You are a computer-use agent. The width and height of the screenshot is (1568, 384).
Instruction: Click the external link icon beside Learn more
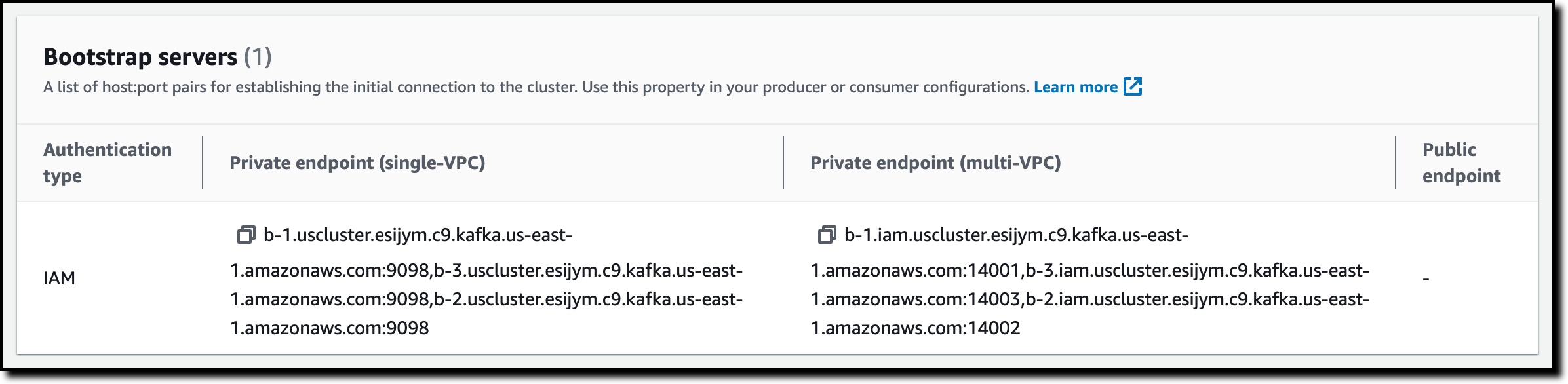click(x=1133, y=86)
